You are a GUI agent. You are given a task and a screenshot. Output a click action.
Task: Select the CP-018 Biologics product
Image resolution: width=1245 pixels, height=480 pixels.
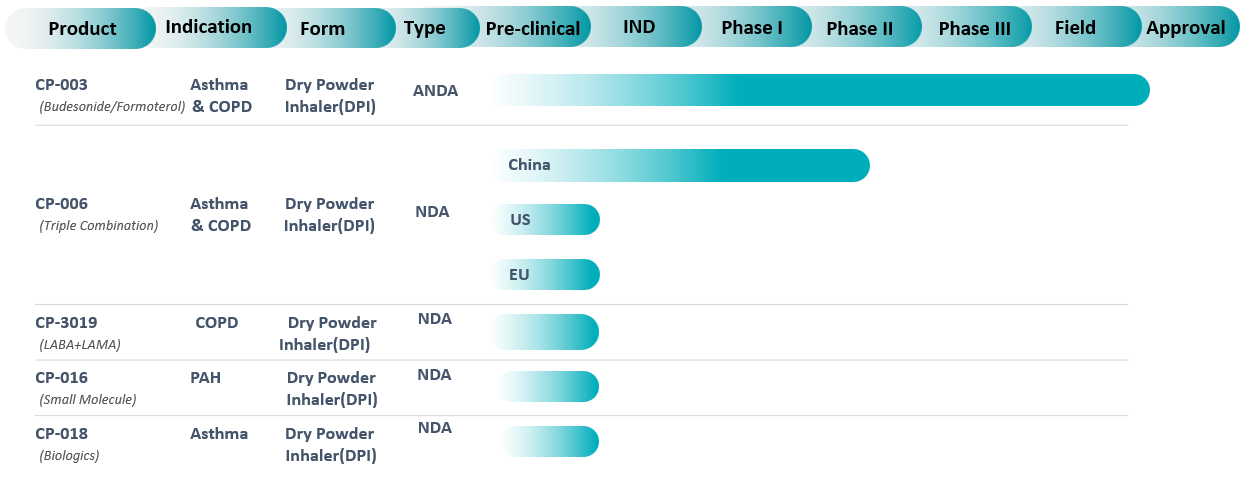(x=62, y=434)
